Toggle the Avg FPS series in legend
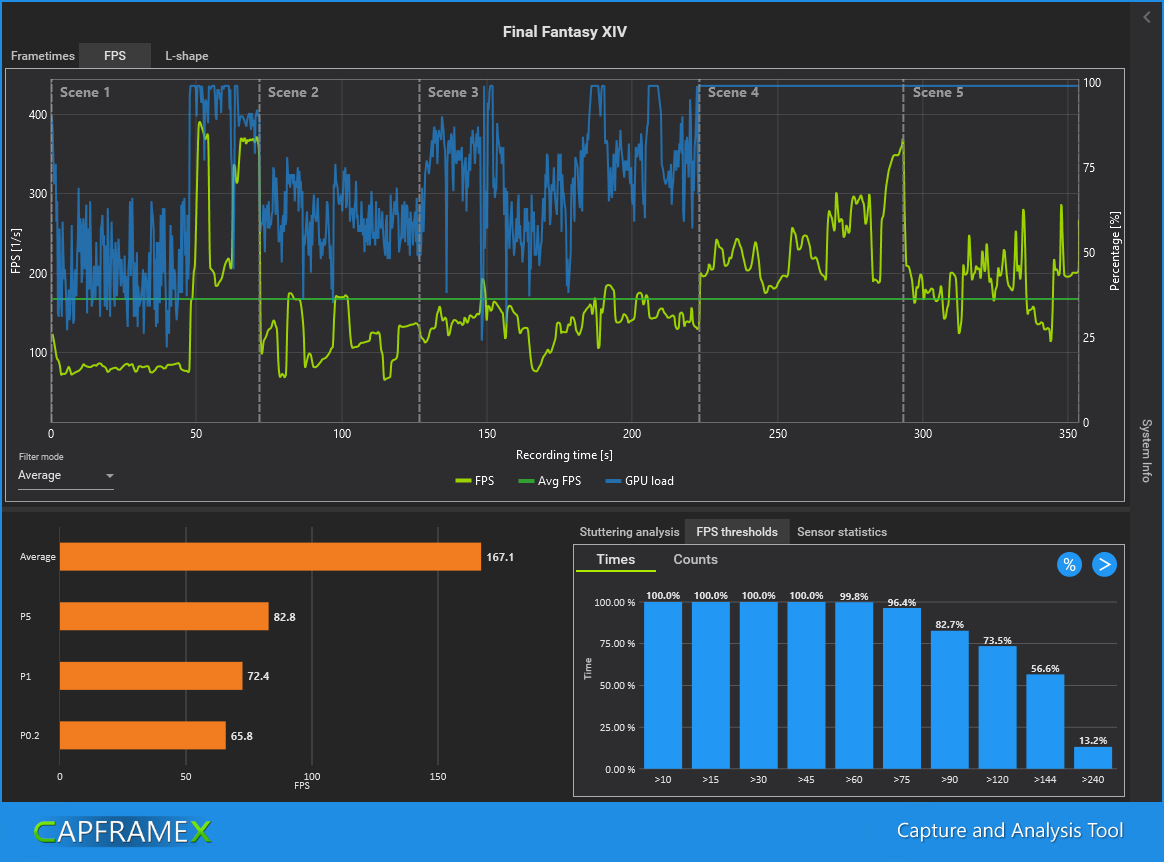 pyautogui.click(x=549, y=481)
